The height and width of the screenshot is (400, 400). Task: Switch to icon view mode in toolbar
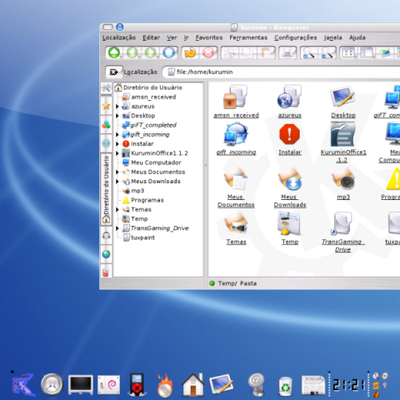pyautogui.click(x=349, y=53)
